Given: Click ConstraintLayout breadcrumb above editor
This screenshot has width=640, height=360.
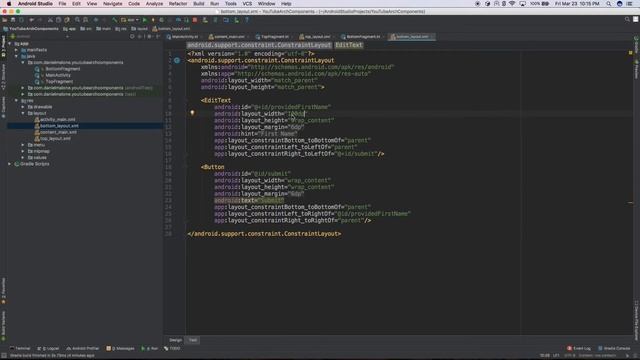Looking at the screenshot, I should click(259, 45).
